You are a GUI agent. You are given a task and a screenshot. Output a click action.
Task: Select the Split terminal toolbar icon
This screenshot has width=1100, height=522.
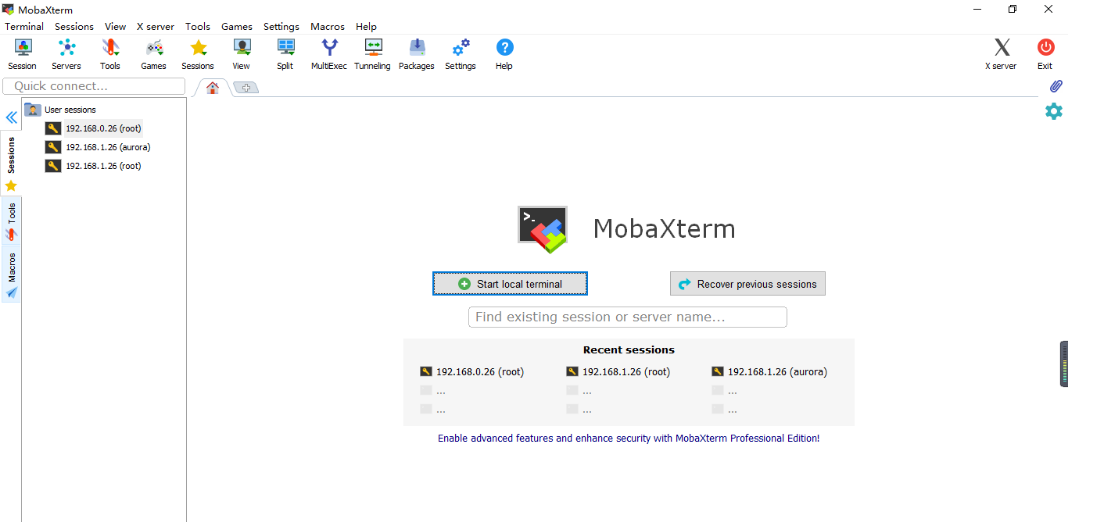click(x=285, y=55)
